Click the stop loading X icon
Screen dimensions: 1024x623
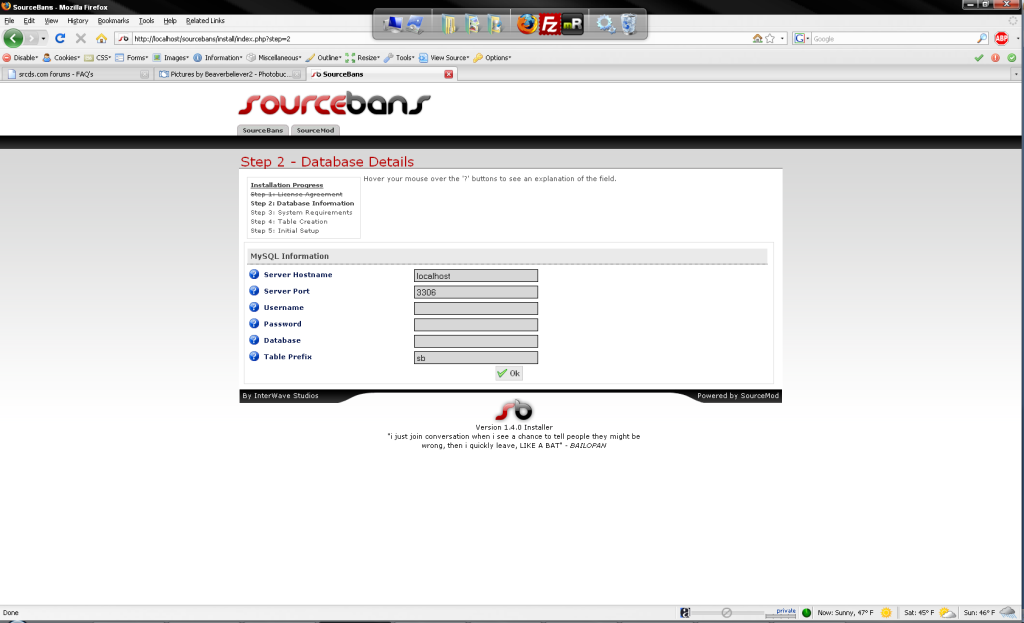point(81,39)
